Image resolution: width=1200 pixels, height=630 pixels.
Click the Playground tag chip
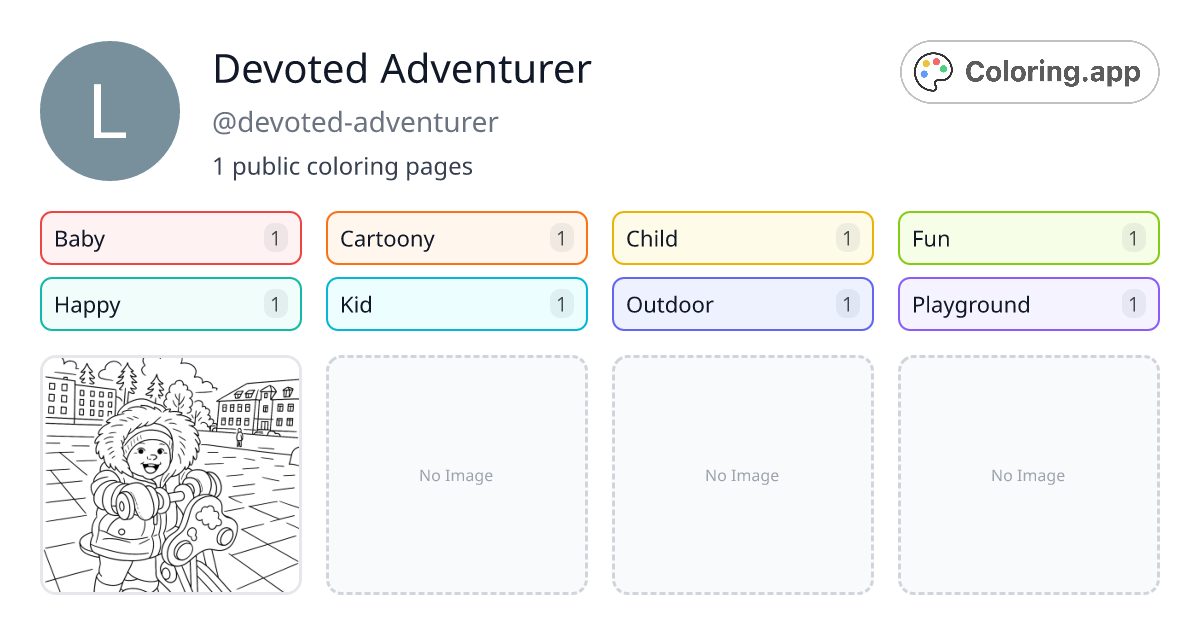[1028, 304]
